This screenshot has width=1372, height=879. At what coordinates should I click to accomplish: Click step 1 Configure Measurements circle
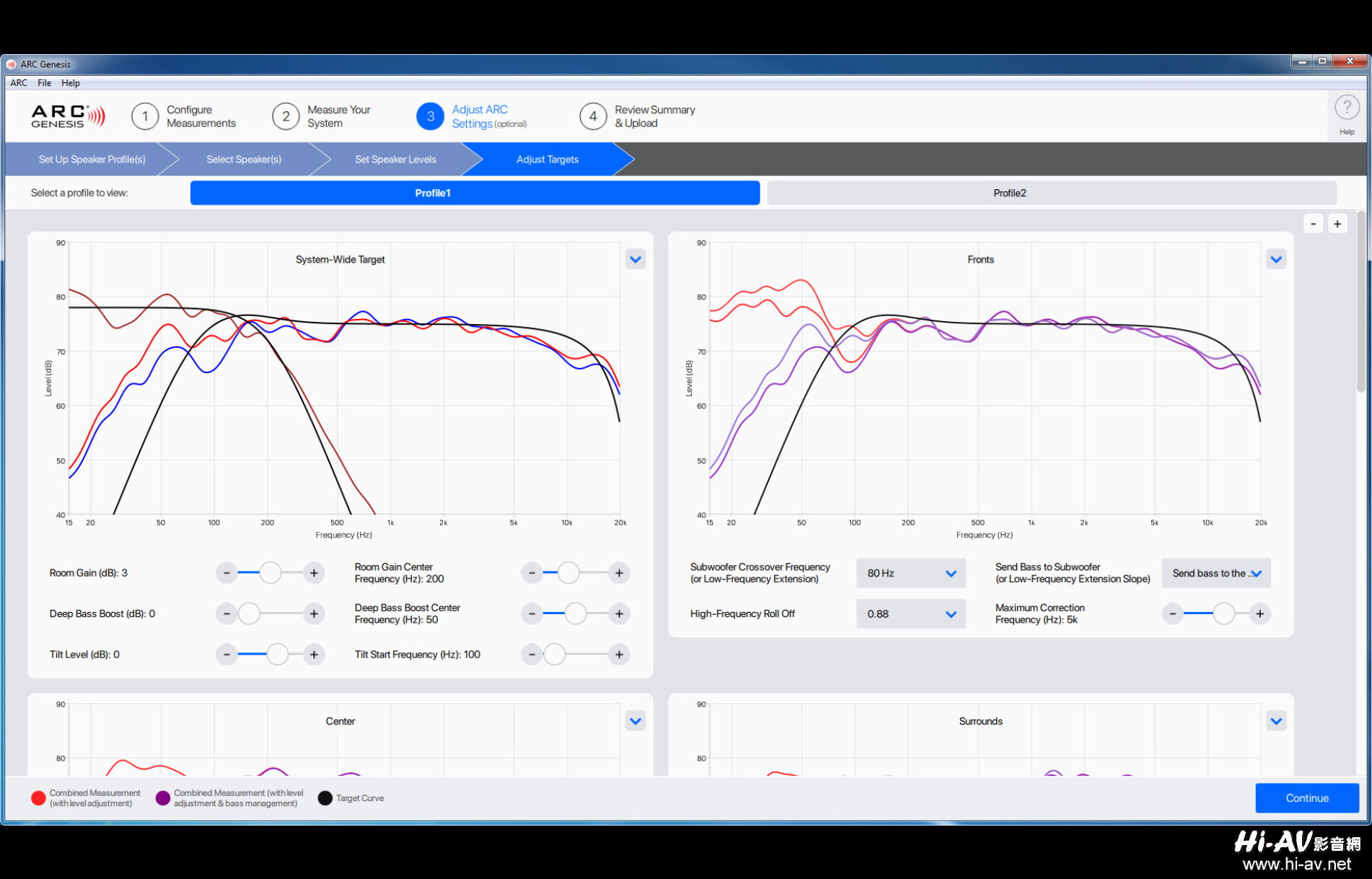point(145,116)
